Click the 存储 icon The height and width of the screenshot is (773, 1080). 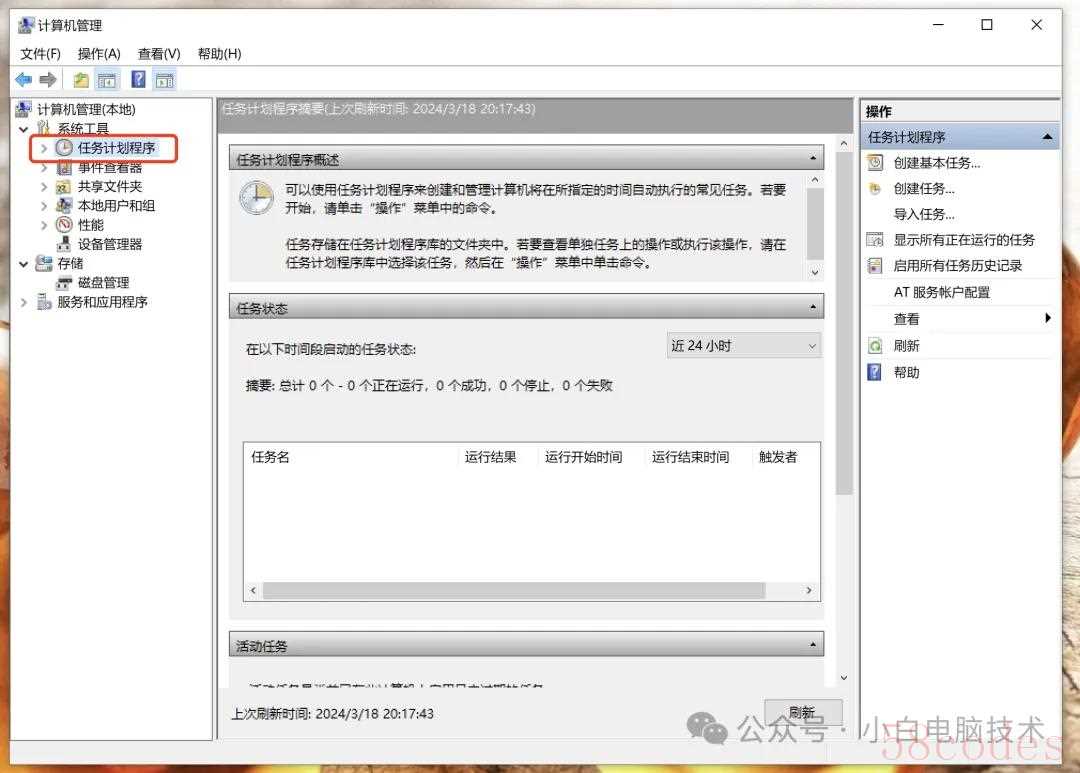coord(44,263)
